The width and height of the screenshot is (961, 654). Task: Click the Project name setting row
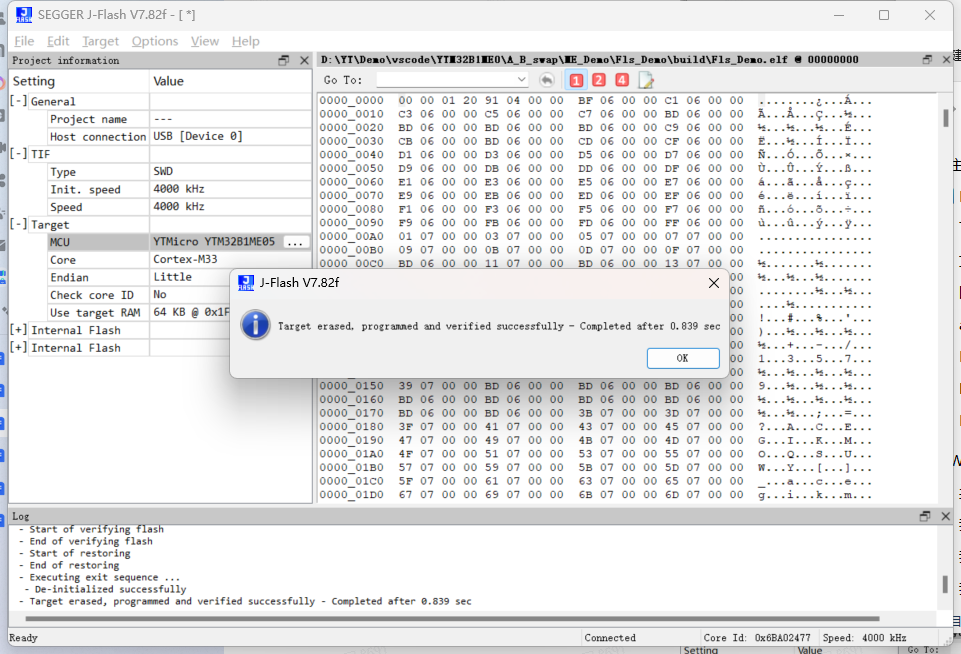tap(160, 119)
